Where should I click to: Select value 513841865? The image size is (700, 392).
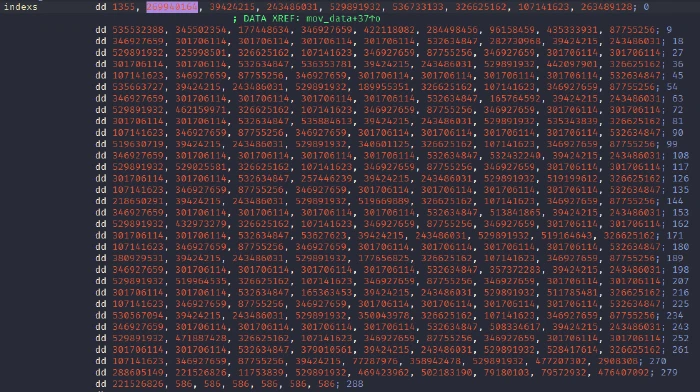click(515, 213)
